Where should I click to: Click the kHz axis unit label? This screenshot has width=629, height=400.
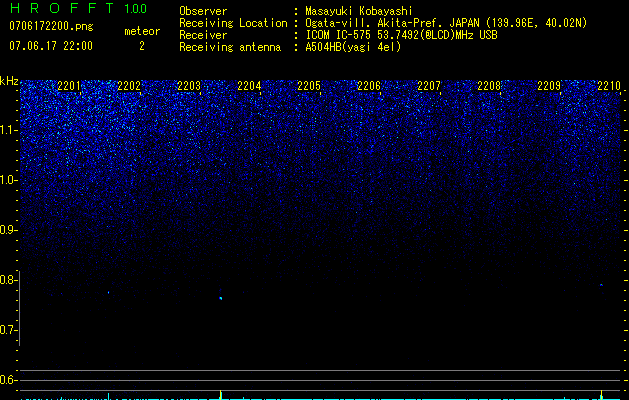[x=9, y=81]
